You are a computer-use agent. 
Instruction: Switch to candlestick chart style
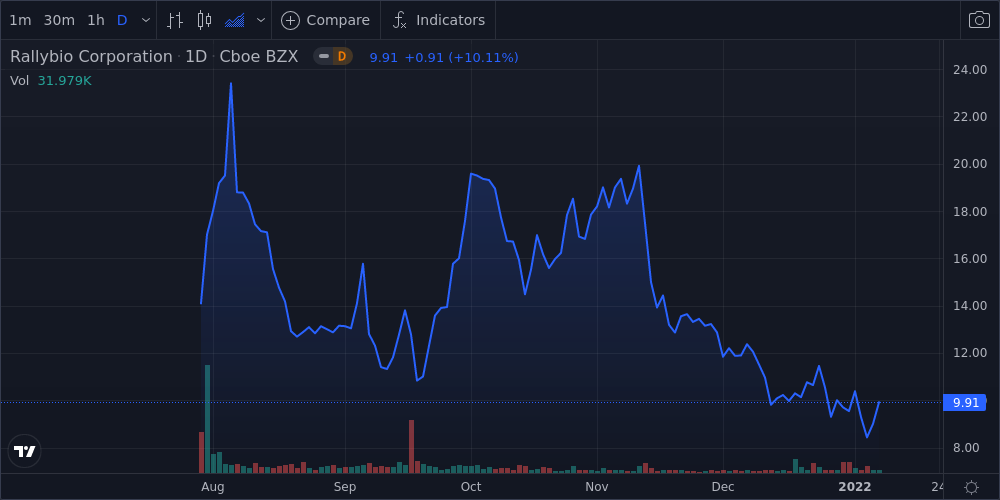coord(204,20)
